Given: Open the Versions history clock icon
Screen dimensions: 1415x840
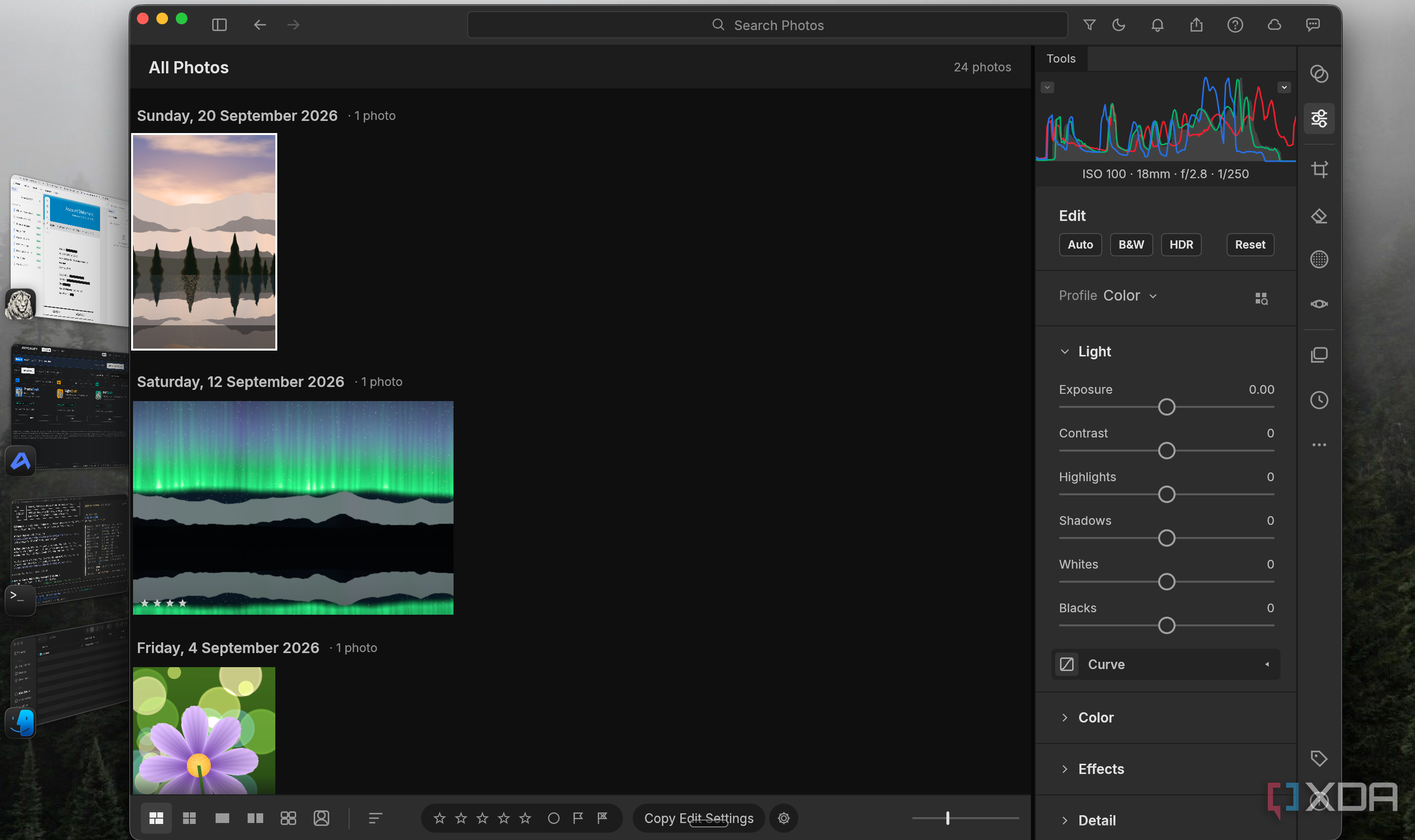Looking at the screenshot, I should click(x=1319, y=400).
